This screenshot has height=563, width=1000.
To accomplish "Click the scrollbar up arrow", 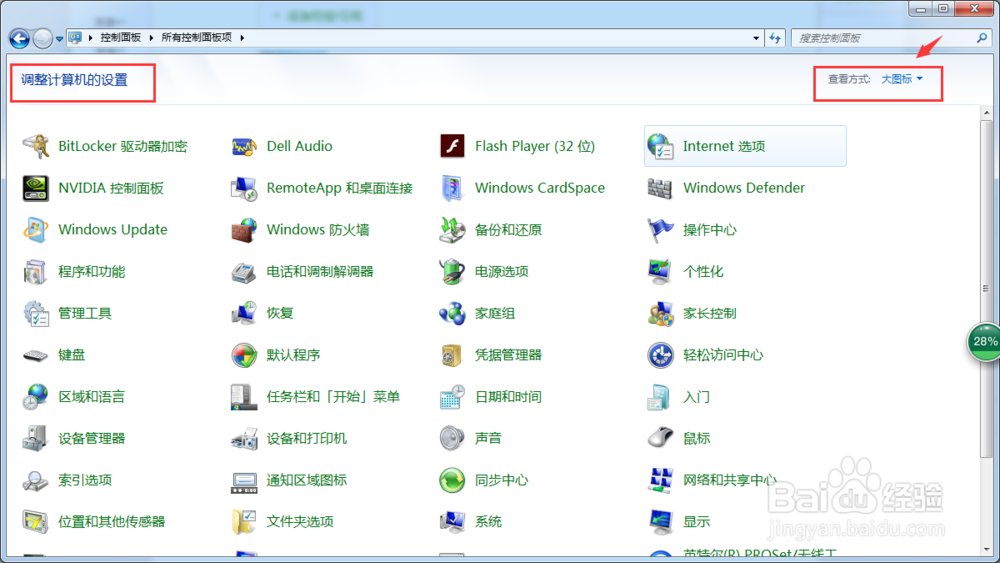I will pos(987,113).
